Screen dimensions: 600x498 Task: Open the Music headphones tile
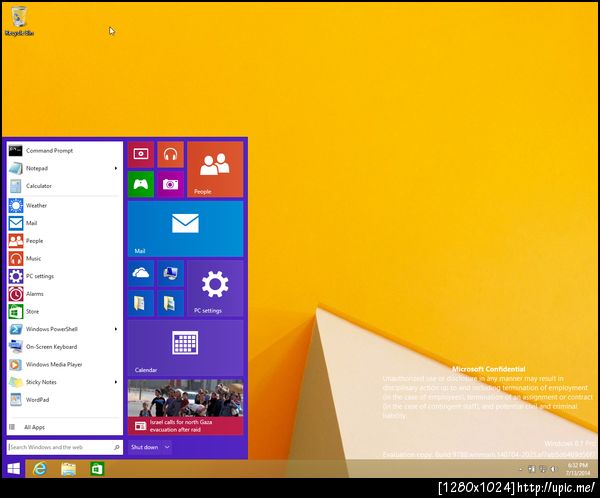[170, 154]
